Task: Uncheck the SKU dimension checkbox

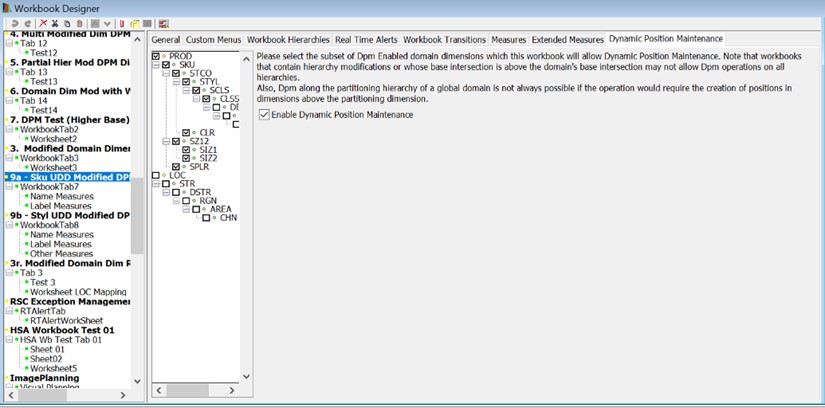Action: (x=166, y=65)
